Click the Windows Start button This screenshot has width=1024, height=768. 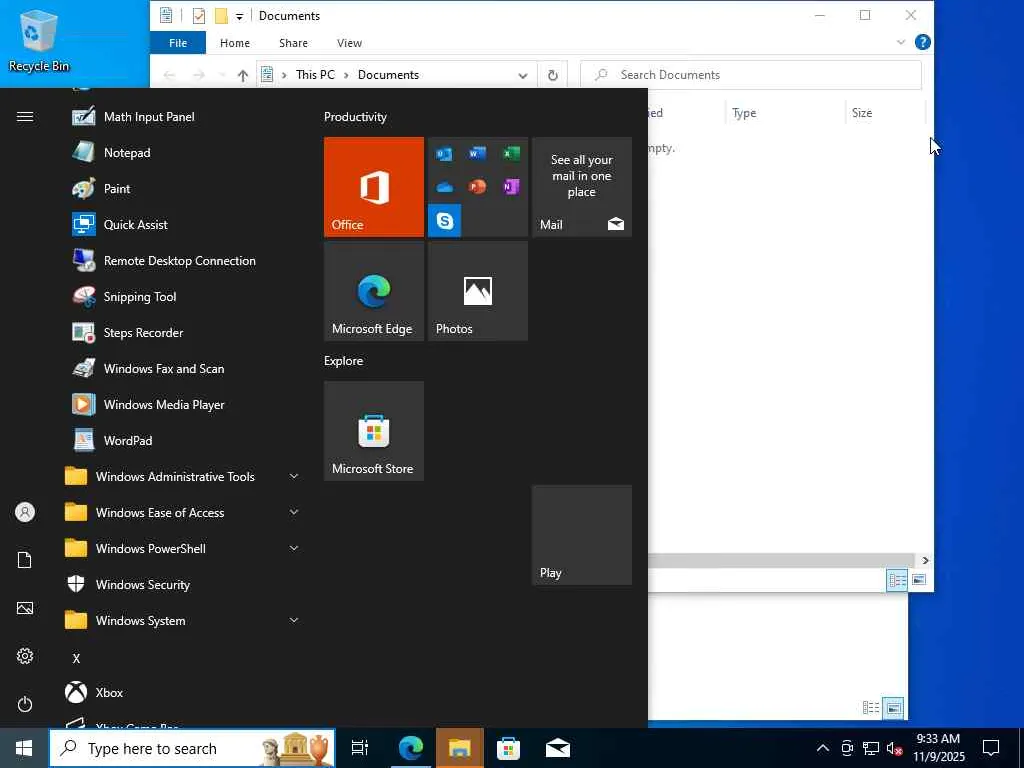tap(24, 748)
